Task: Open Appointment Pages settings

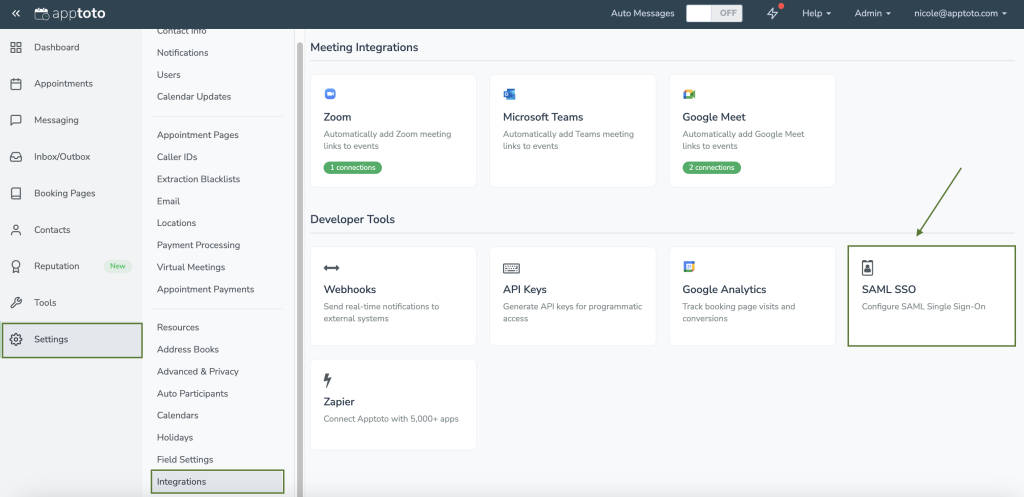Action: [x=198, y=135]
